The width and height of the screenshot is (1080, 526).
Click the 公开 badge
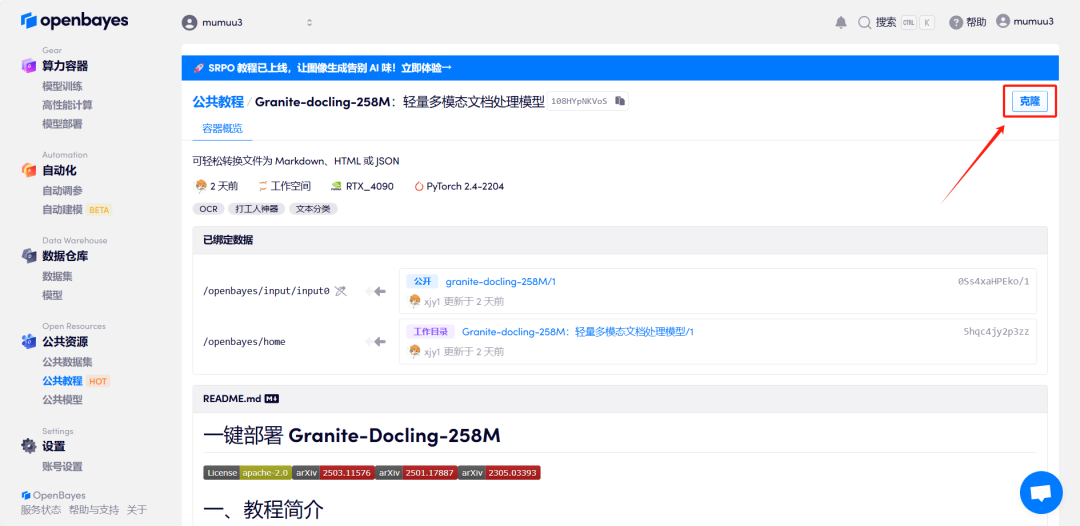[422, 281]
